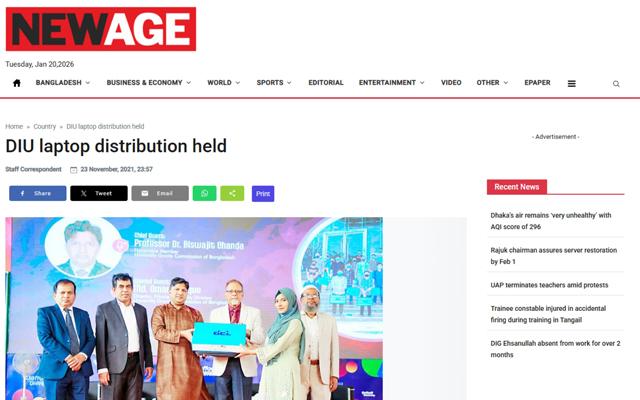
Task: Open the hamburger menu icon
Action: [571, 84]
